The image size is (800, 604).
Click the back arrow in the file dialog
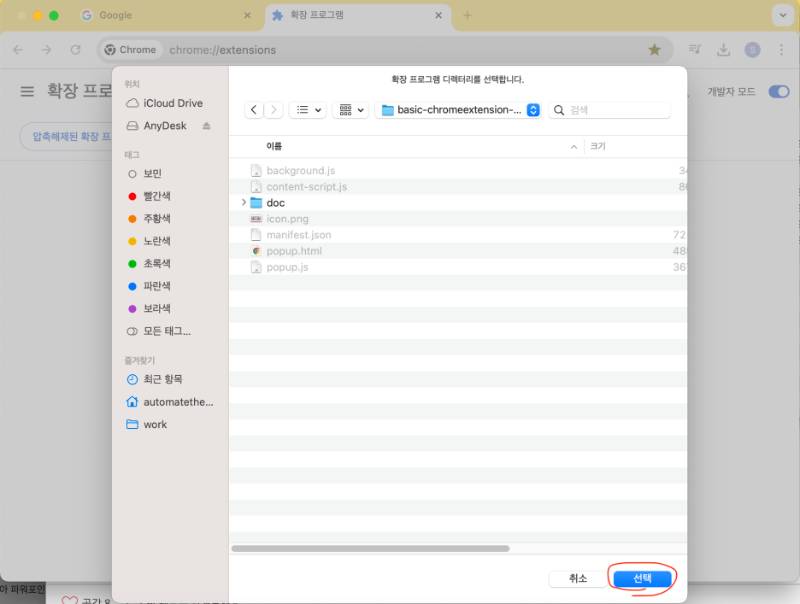tap(255, 110)
